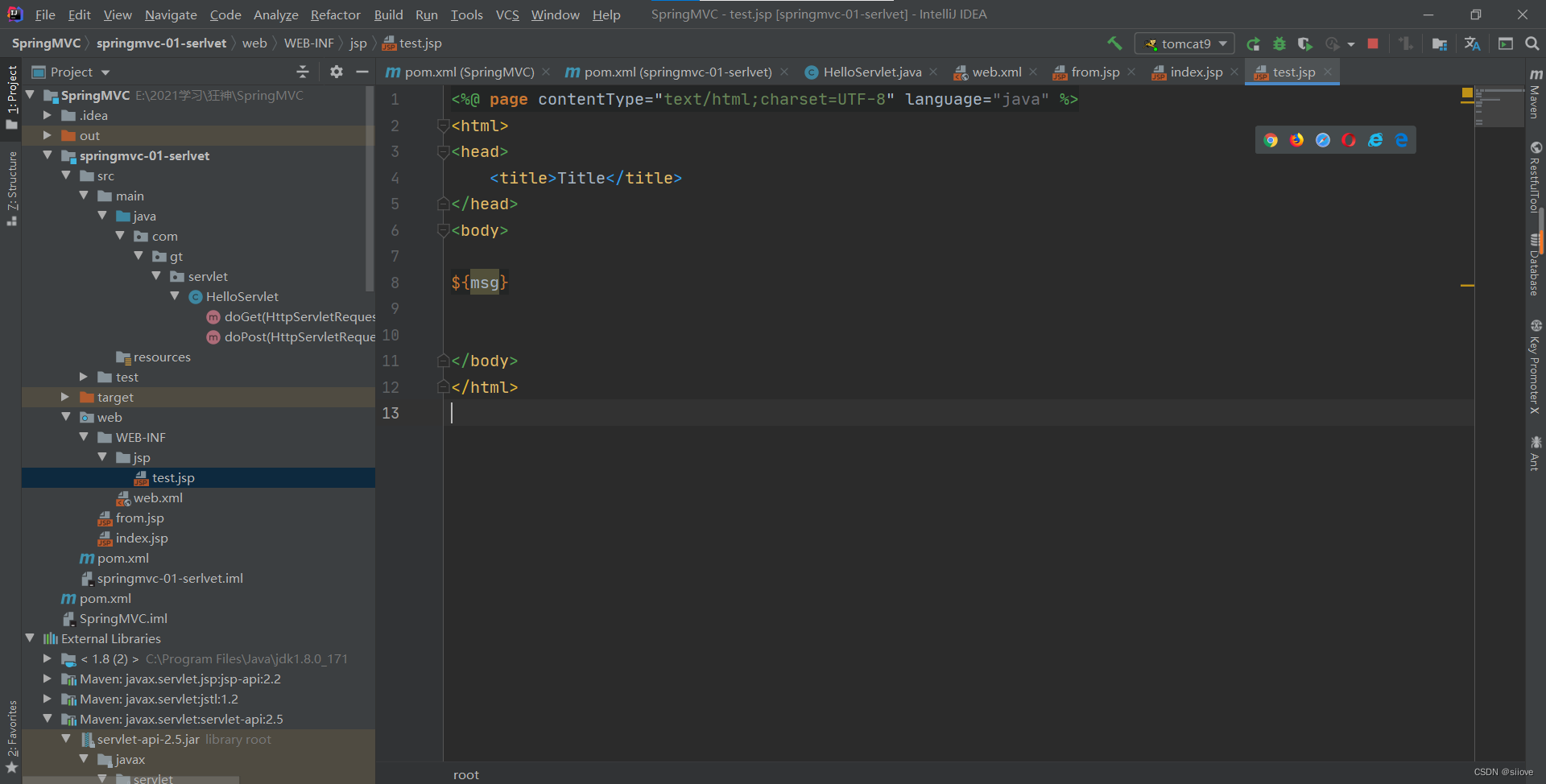1546x784 pixels.
Task: Select web.xml in project tree
Action: pyautogui.click(x=158, y=497)
